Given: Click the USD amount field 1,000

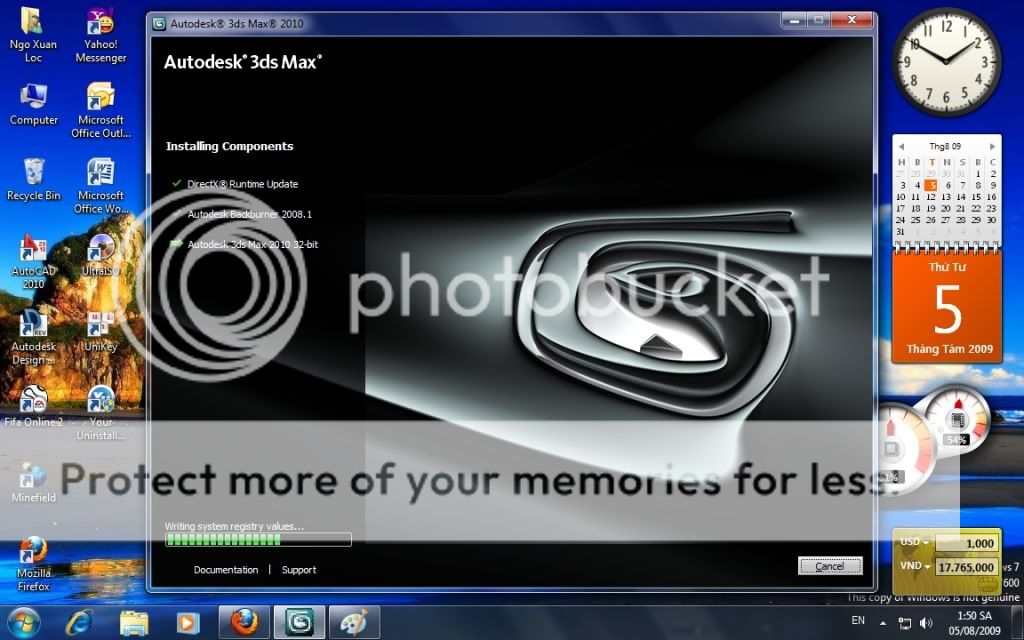Looking at the screenshot, I should coord(966,543).
